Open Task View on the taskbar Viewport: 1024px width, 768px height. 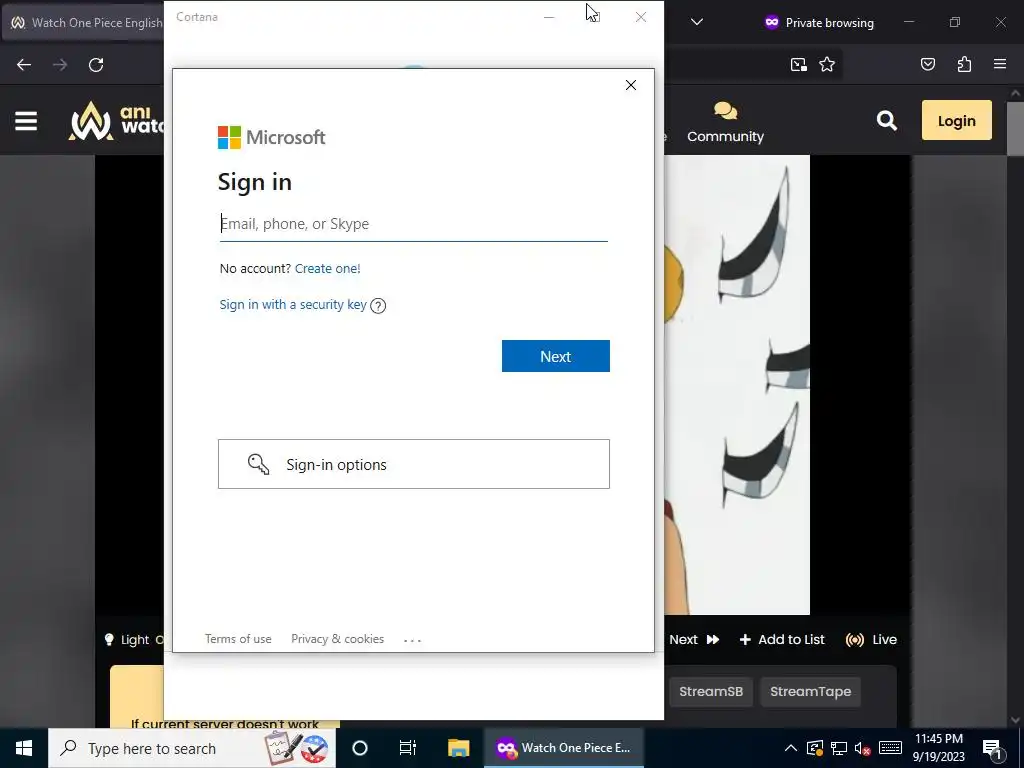(x=408, y=748)
